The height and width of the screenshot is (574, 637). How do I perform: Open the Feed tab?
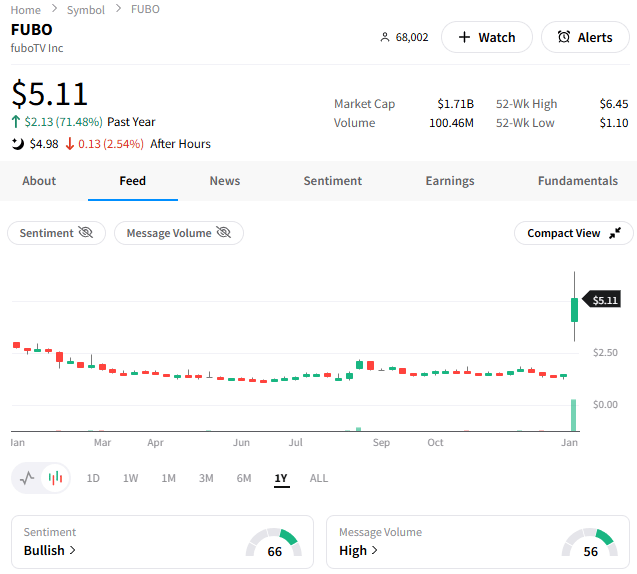click(132, 181)
